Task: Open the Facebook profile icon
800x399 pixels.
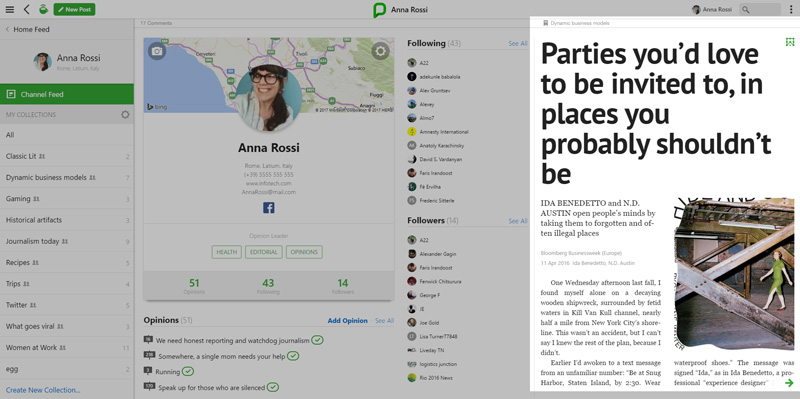Action: (x=269, y=208)
